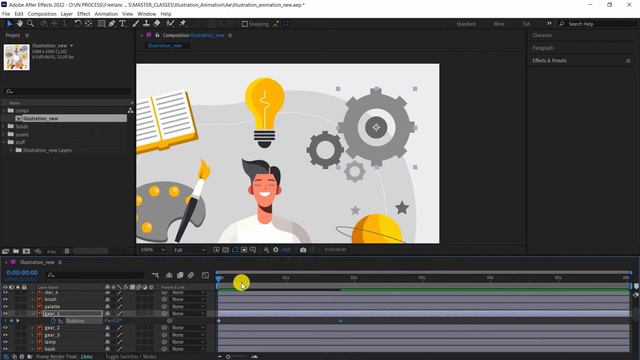Click the timeline current time 0:00:00:00
This screenshot has width=640, height=360.
point(22,273)
